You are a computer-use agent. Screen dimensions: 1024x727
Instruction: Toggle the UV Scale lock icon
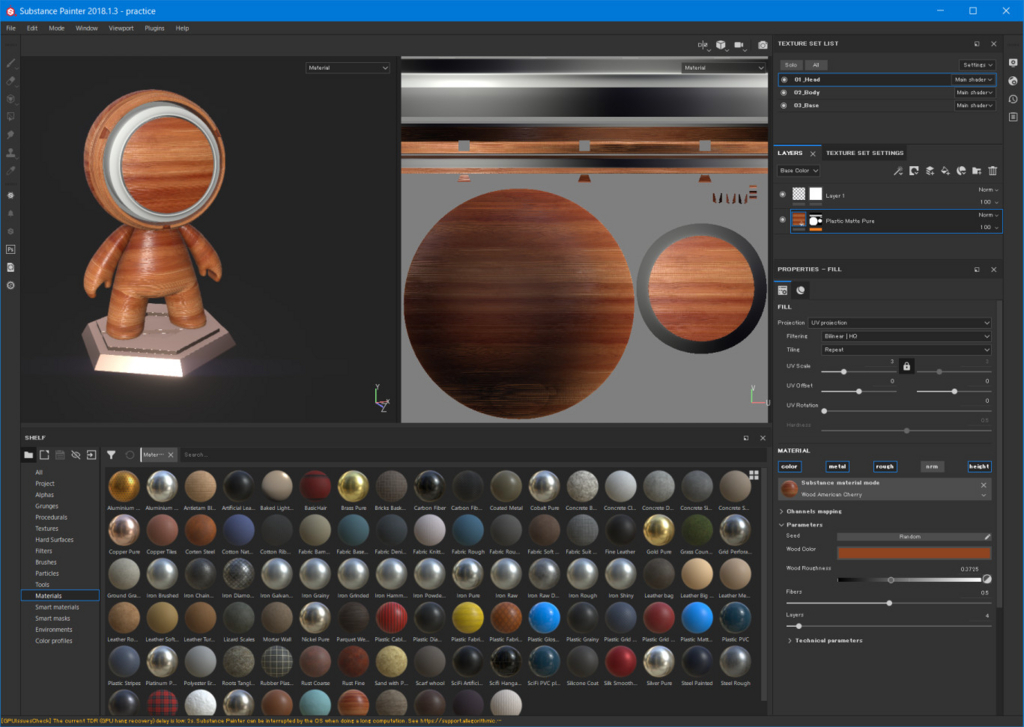[906, 366]
